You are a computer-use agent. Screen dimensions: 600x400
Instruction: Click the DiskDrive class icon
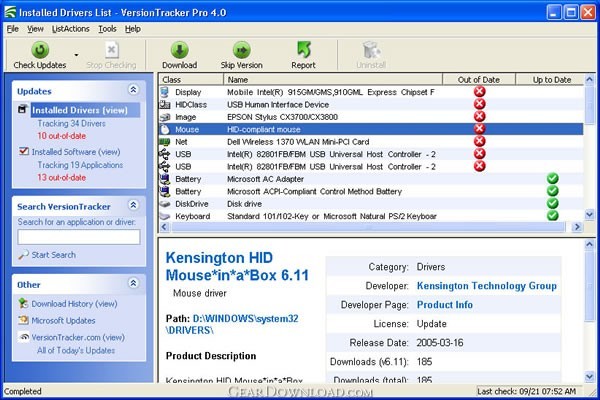[x=165, y=204]
